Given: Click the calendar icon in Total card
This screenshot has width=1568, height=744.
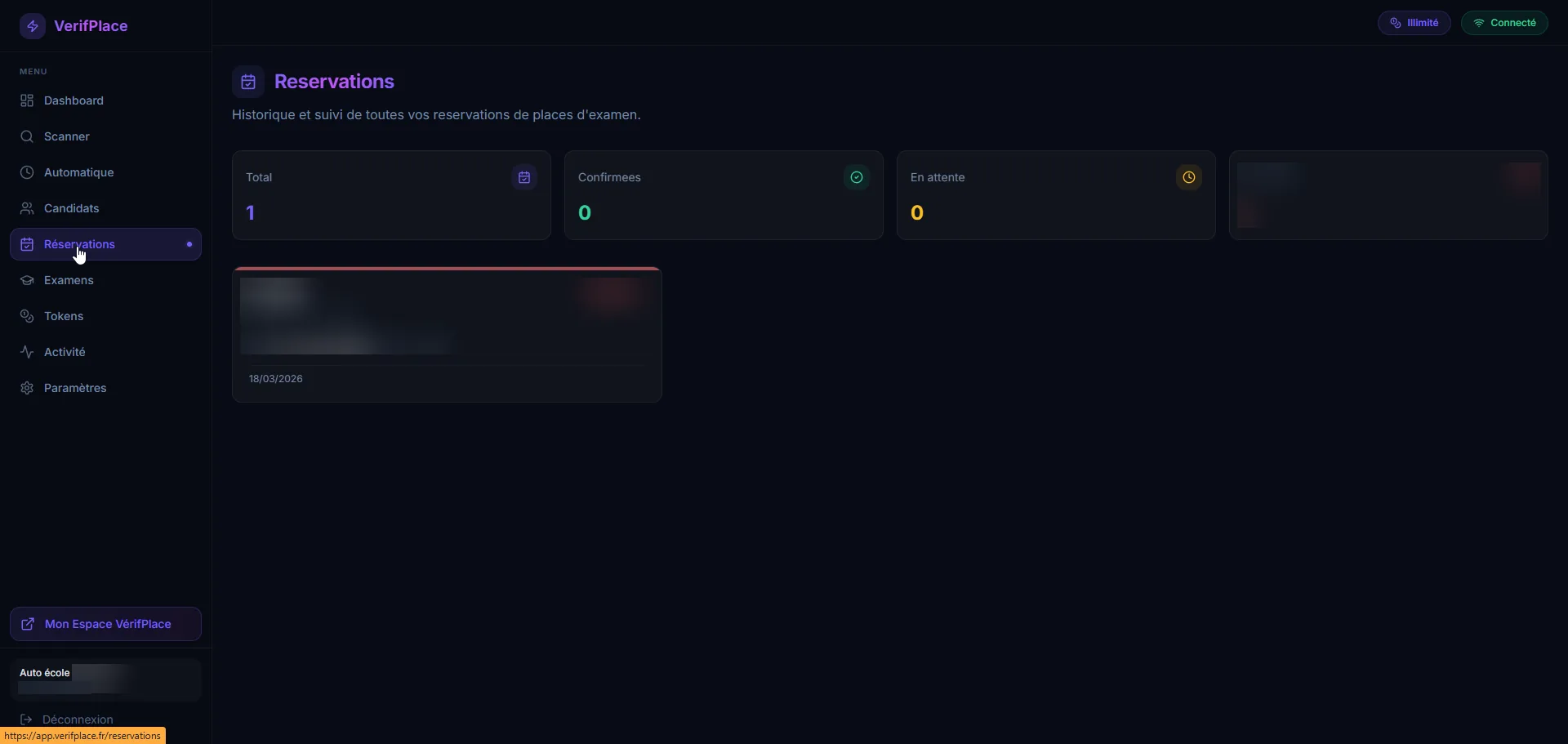Looking at the screenshot, I should [524, 177].
